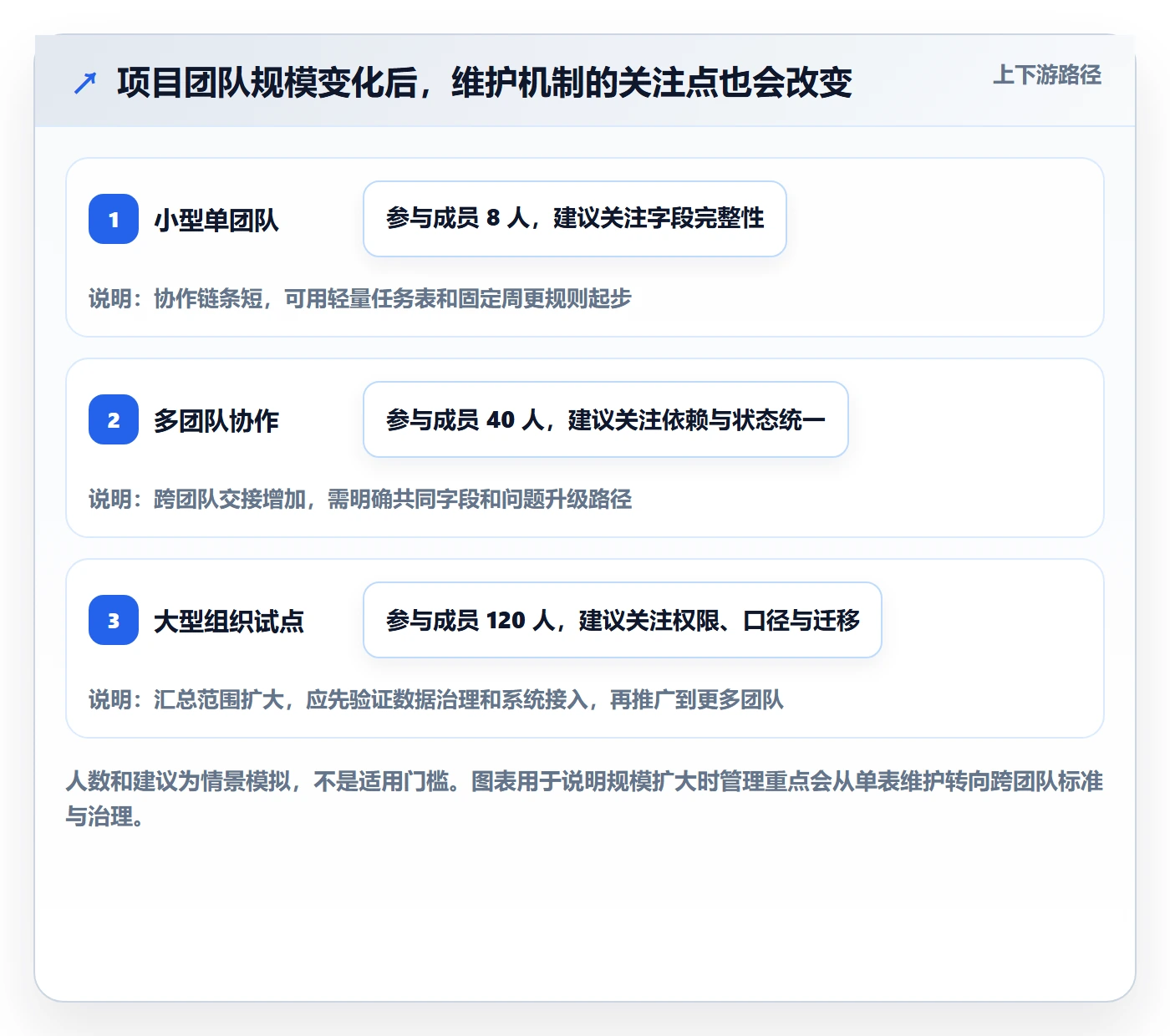
Task: Click the 参与成员 8 人 suggestion box
Action: (575, 219)
